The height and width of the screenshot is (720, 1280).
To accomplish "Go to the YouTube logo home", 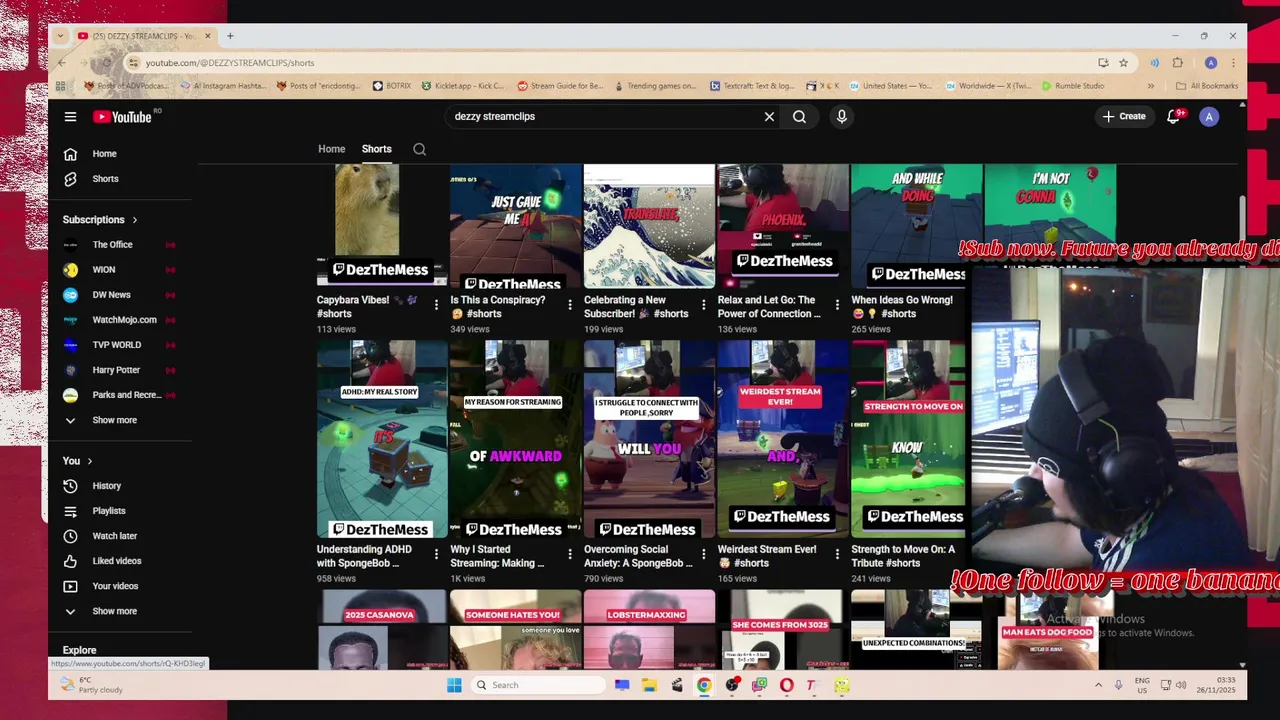I will pos(122,117).
